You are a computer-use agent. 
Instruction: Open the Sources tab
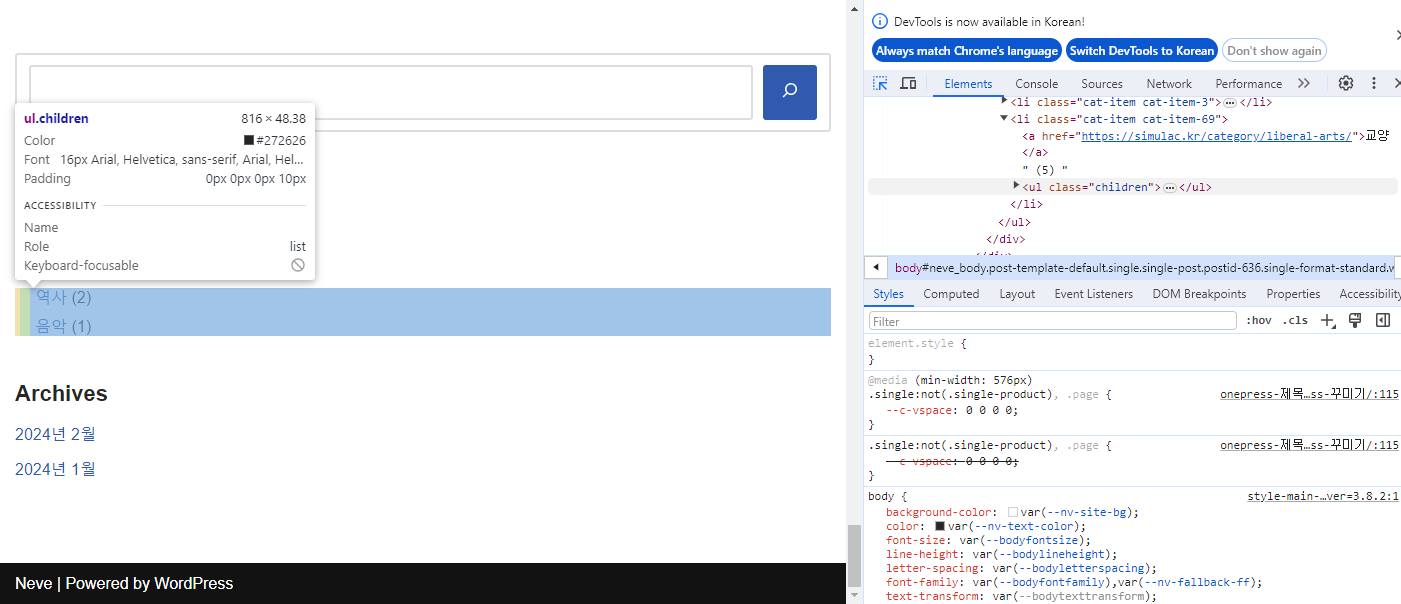[1102, 84]
